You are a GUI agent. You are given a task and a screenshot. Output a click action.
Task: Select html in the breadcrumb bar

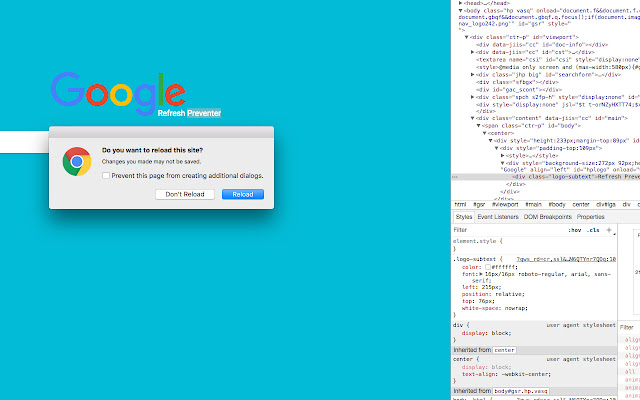(460, 204)
